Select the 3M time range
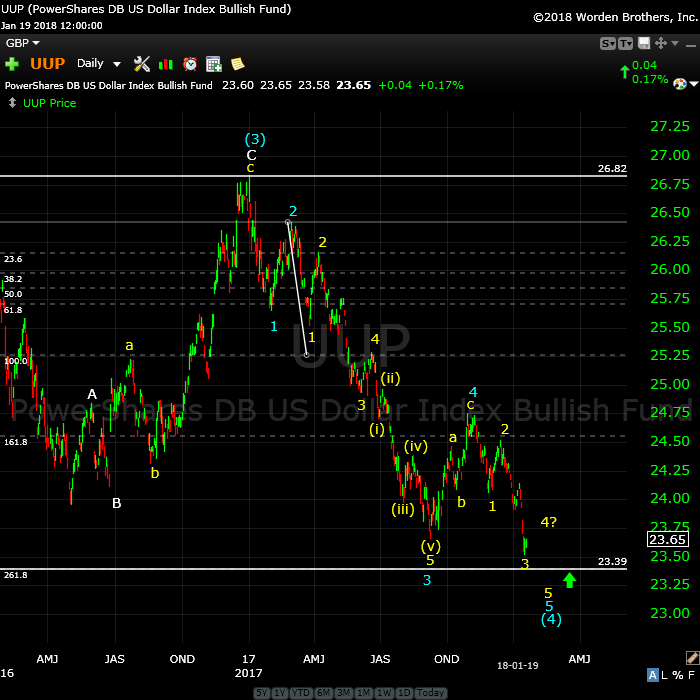The height and width of the screenshot is (700, 700). click(343, 693)
